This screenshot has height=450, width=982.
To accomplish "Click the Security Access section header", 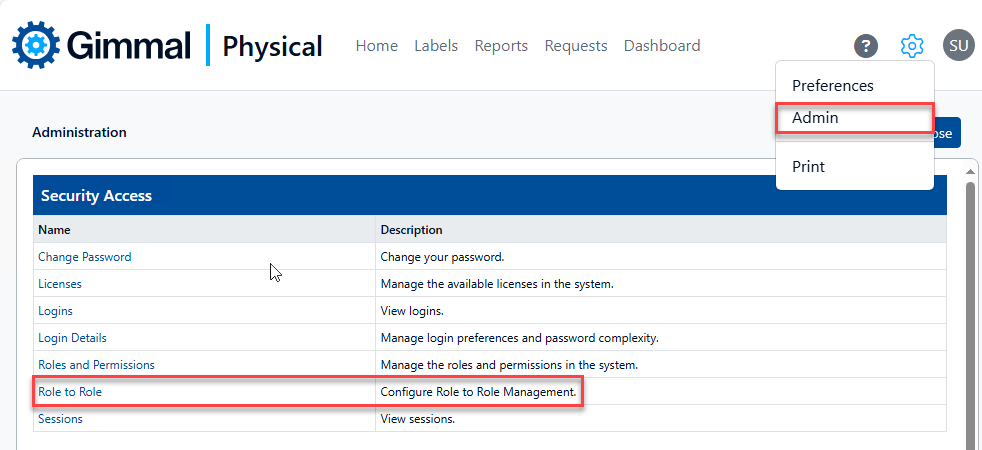I will 490,195.
